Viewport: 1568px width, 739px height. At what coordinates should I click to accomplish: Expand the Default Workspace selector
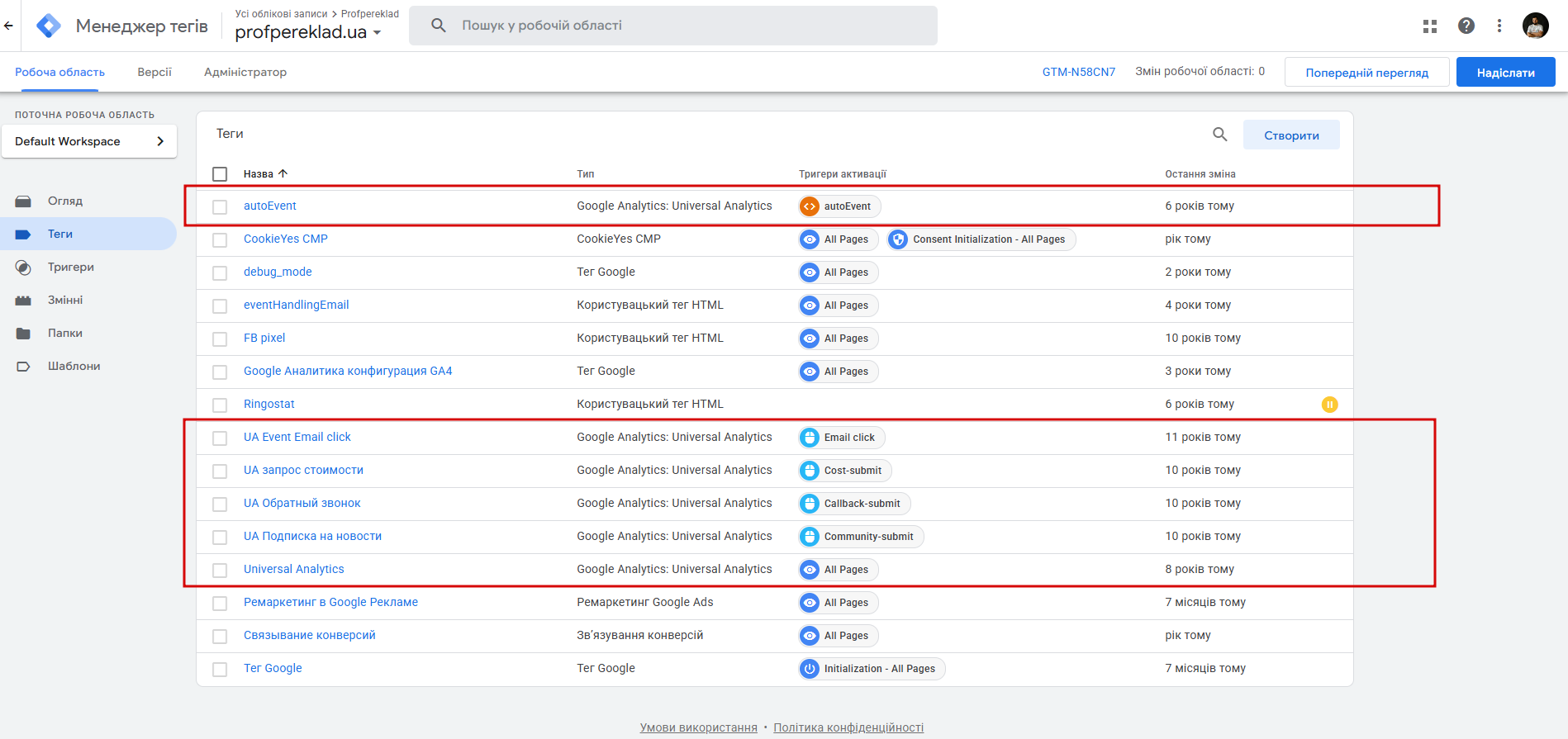point(89,141)
